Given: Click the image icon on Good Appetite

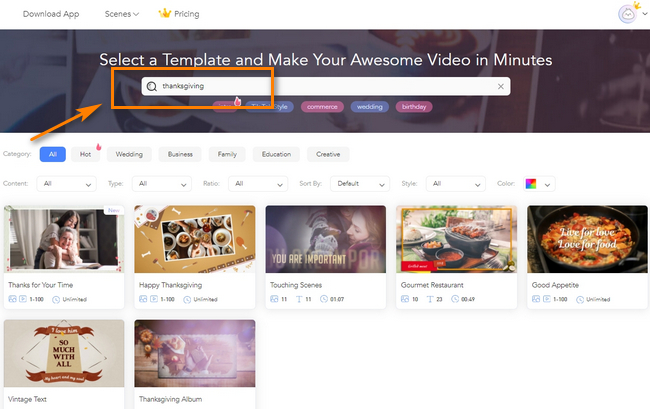Looking at the screenshot, I should pos(536,299).
